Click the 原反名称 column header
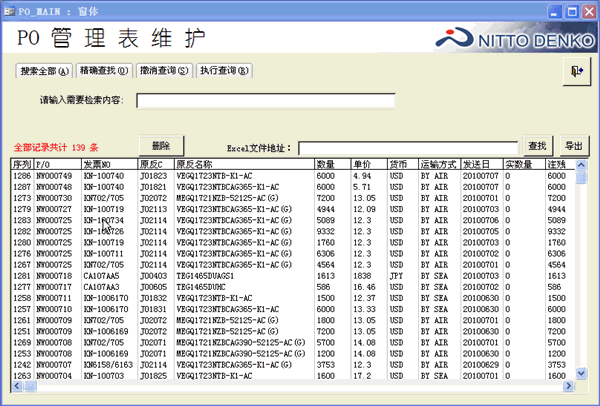 click(244, 165)
